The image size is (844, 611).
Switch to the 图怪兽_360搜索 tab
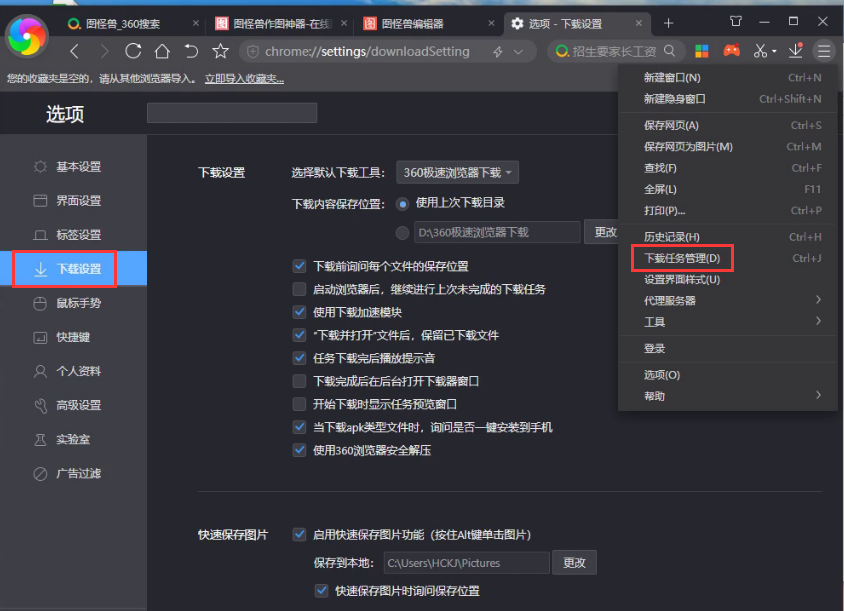pos(131,23)
